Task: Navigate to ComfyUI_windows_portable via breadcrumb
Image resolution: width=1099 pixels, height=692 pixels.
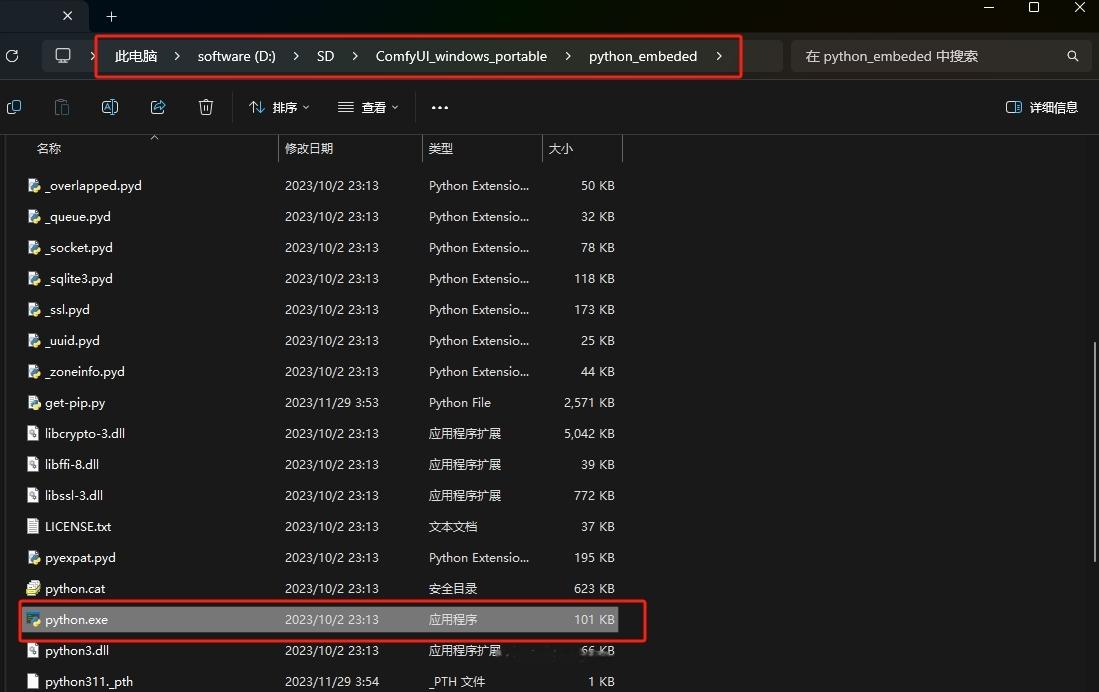Action: pos(461,56)
